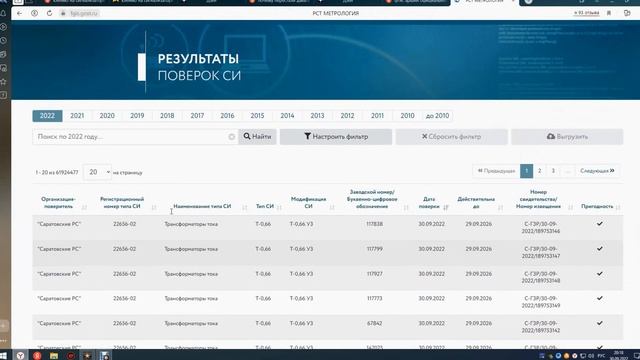The image size is (640, 360).
Task: Sort by Организация-поверитель column arrows
Action: coord(84,207)
